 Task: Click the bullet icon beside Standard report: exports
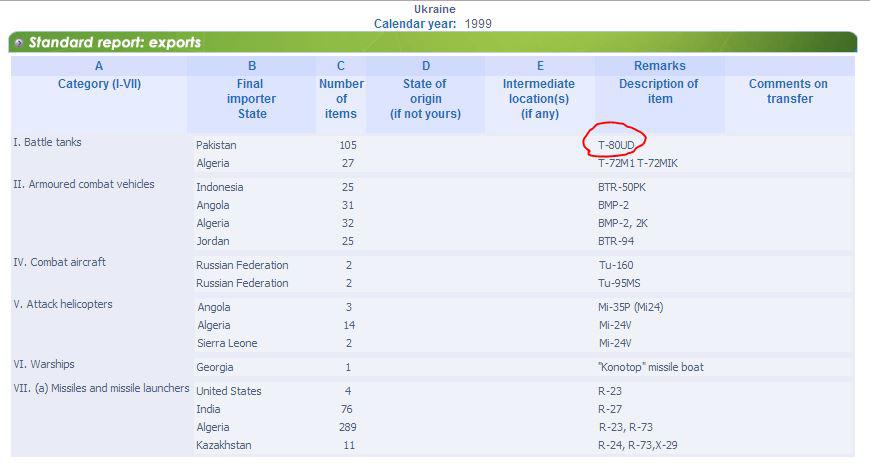click(19, 42)
